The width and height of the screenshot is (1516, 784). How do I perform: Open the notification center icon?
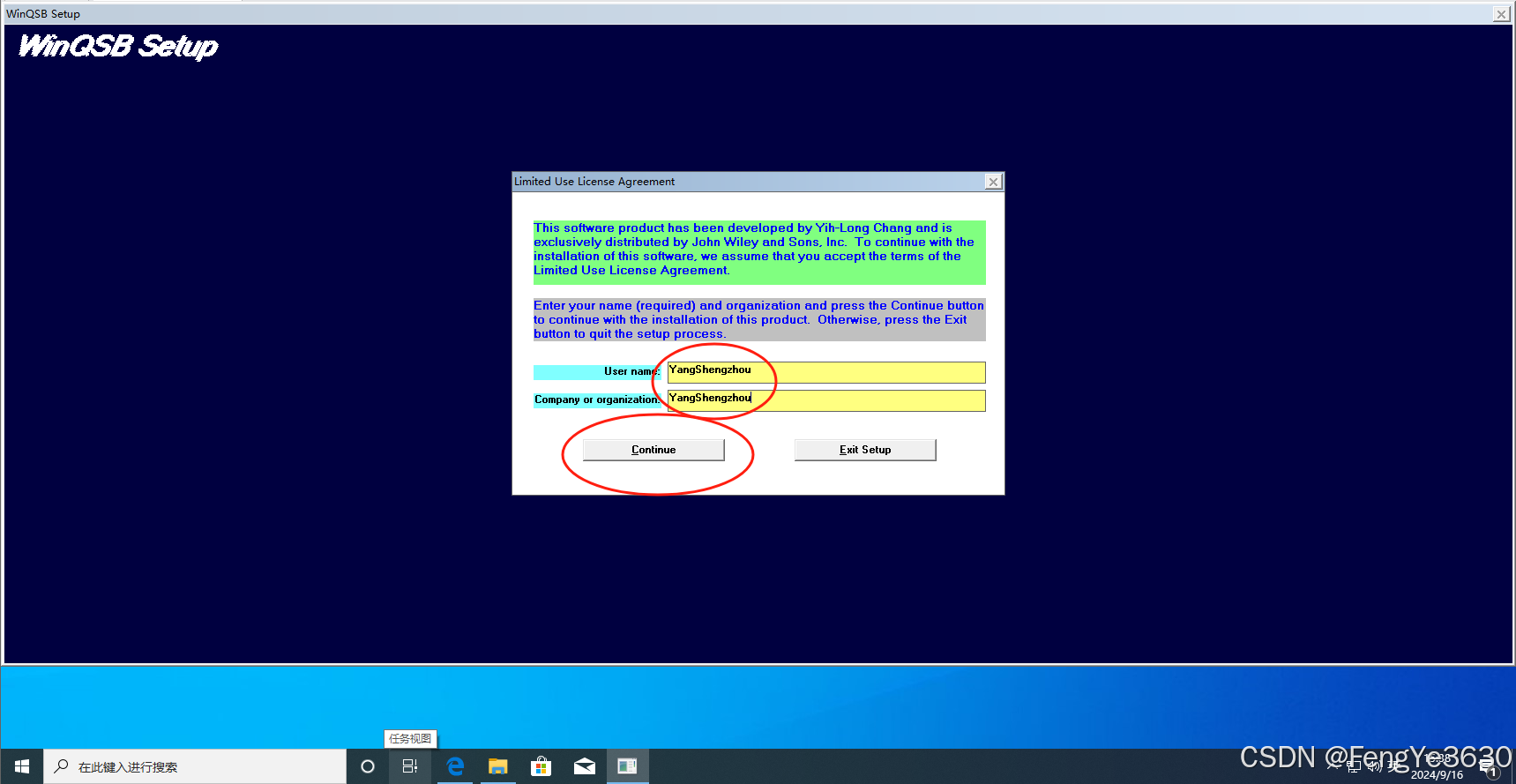click(1490, 767)
